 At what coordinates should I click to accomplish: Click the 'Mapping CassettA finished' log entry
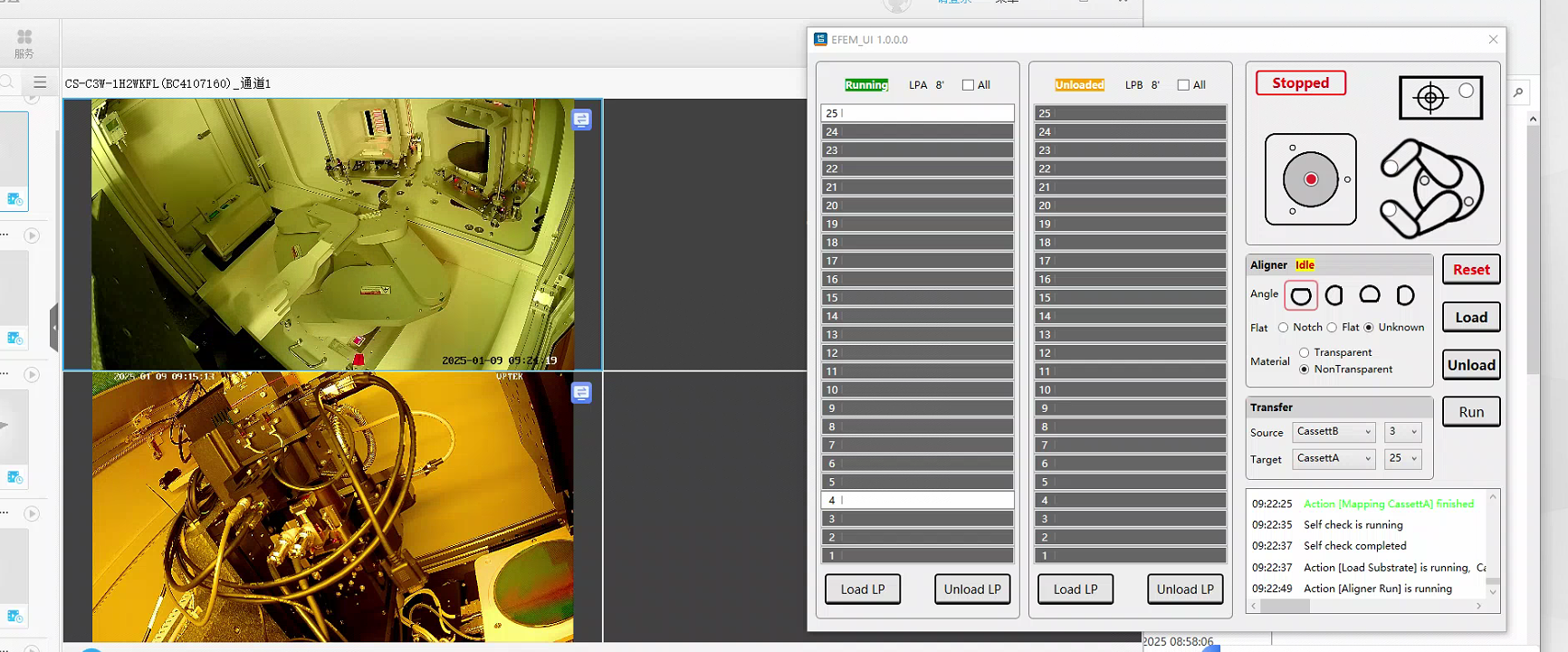click(x=1389, y=503)
